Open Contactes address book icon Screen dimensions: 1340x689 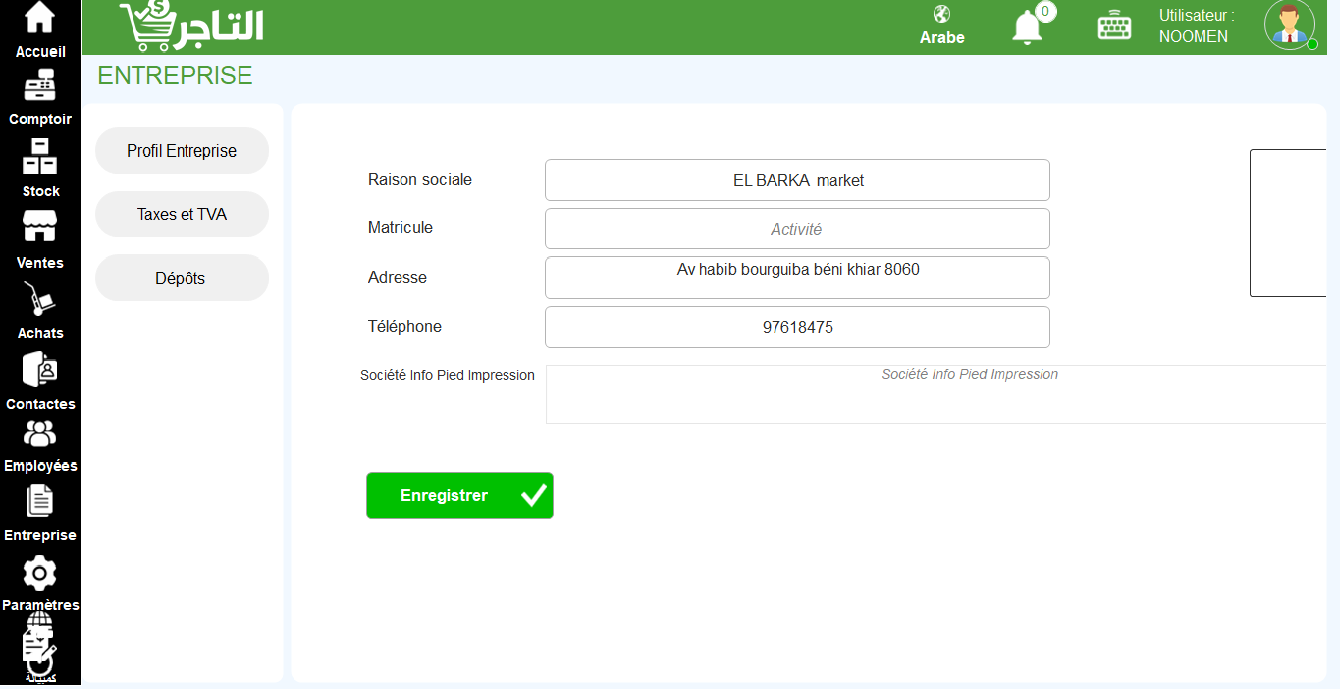coord(40,369)
